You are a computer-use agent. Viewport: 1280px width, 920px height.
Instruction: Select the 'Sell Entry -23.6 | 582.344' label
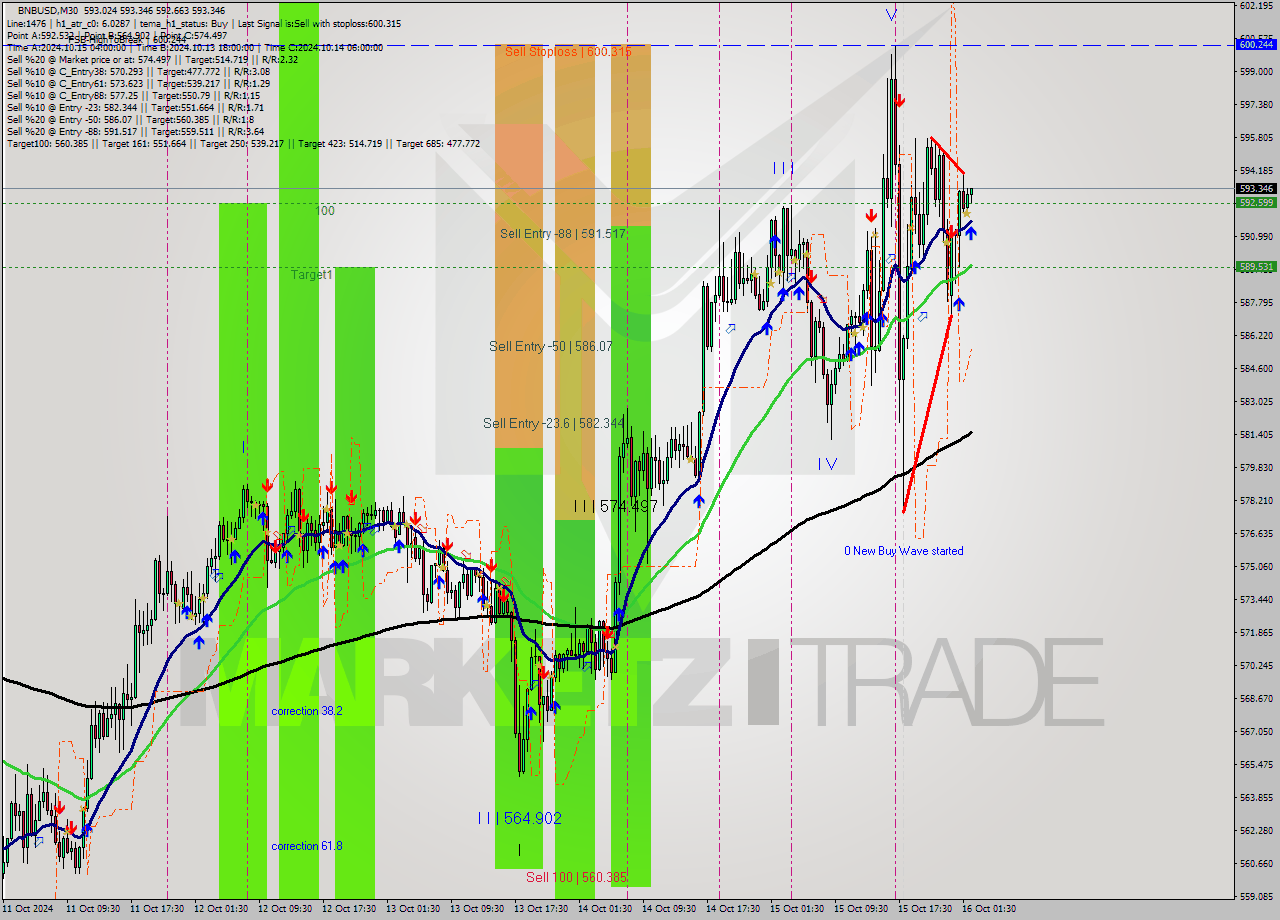click(554, 423)
